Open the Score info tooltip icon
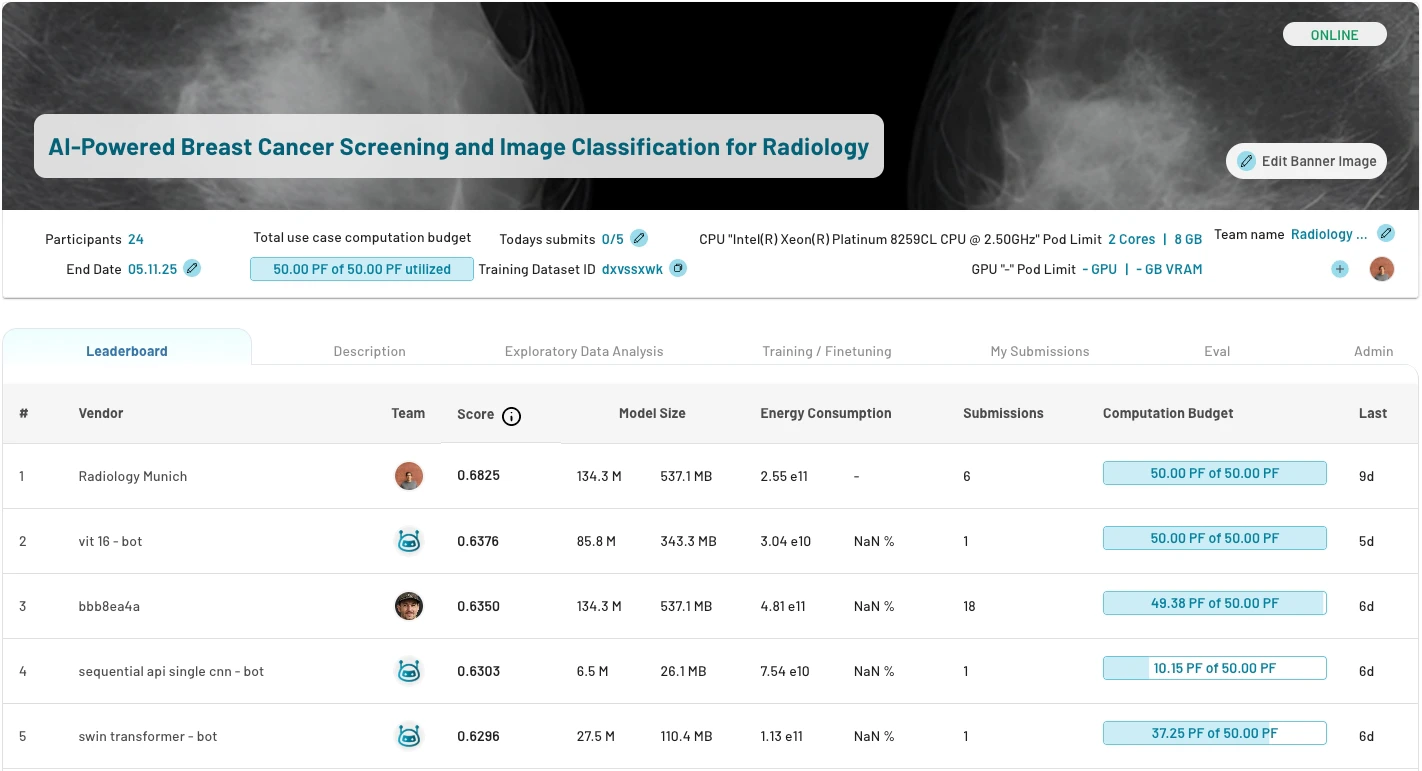 (511, 417)
